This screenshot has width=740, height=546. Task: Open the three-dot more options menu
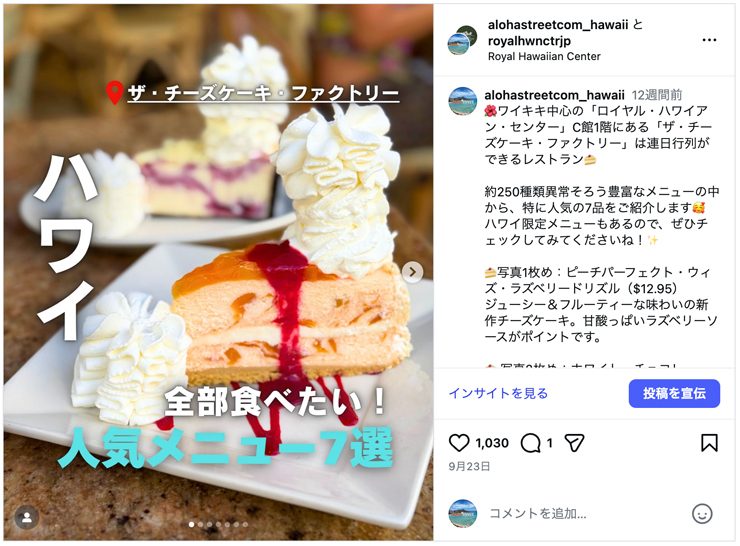[709, 40]
